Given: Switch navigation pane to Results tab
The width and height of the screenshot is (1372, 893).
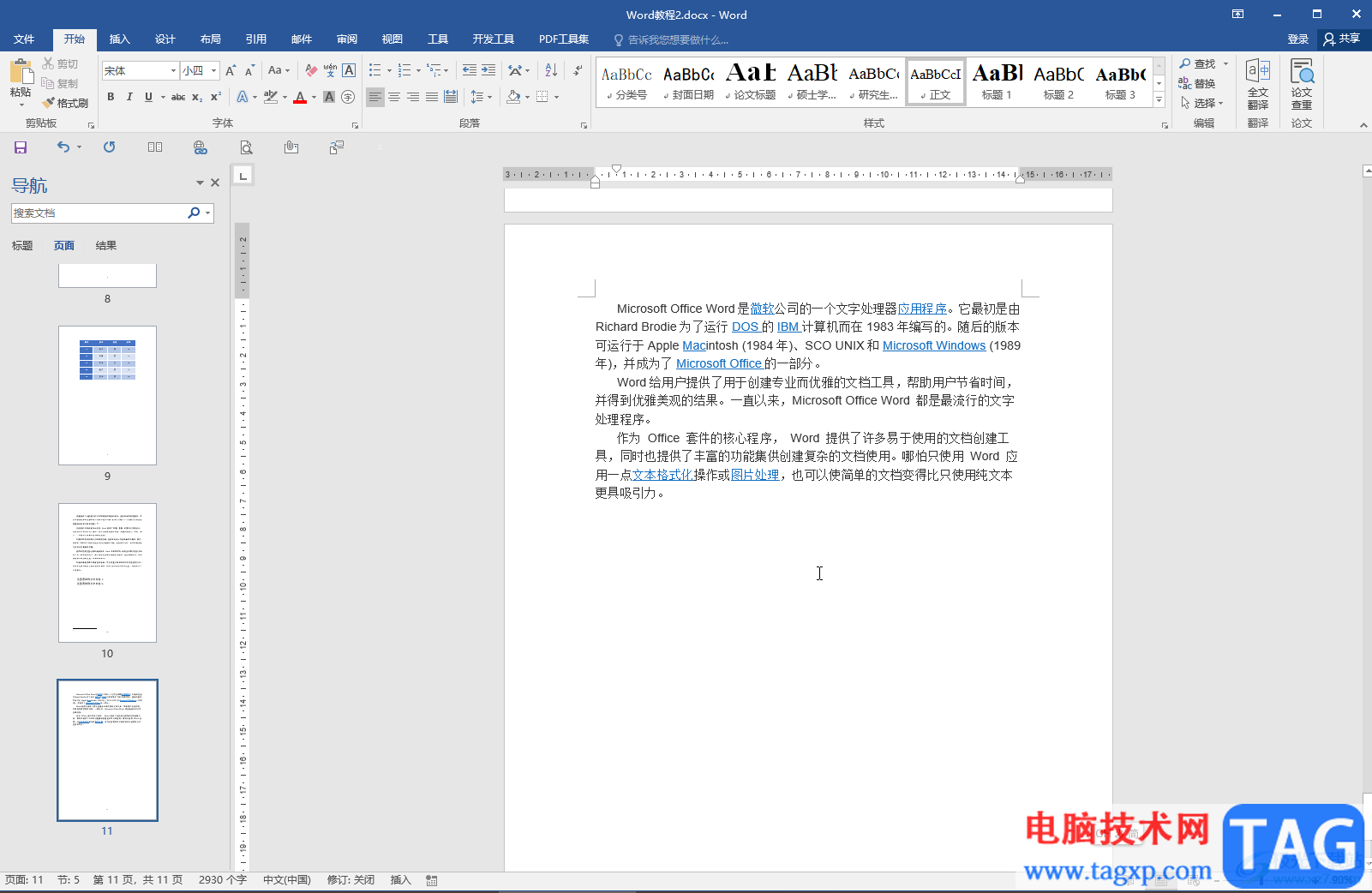Looking at the screenshot, I should coord(106,246).
